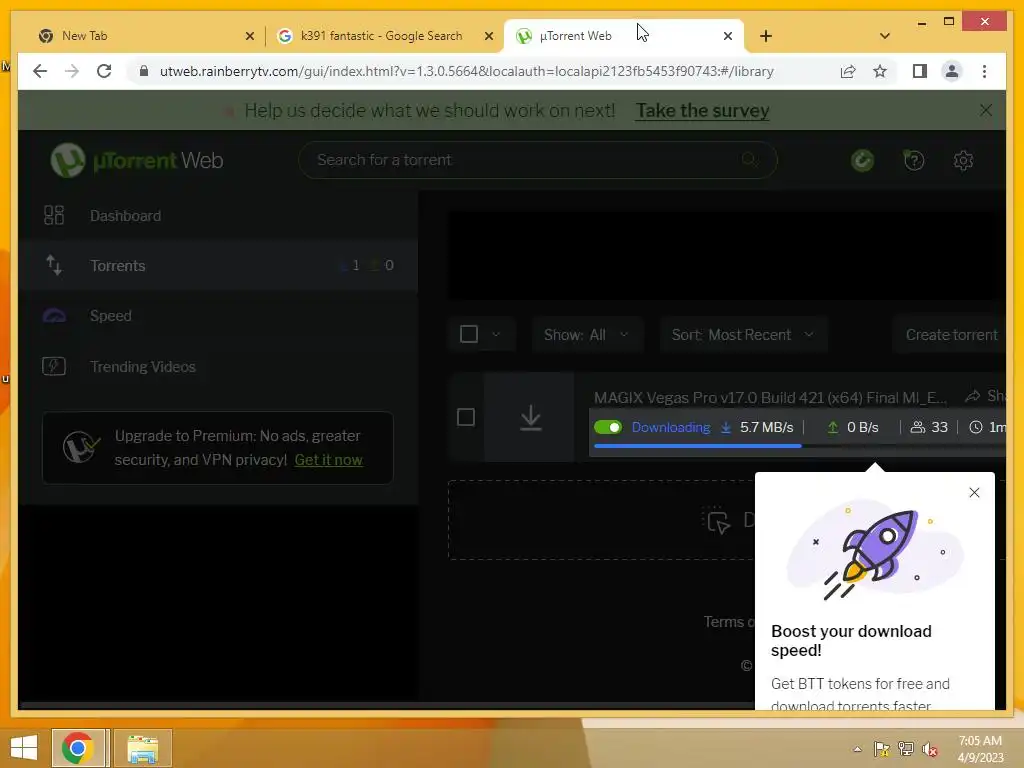Open a new tab with plus button
The height and width of the screenshot is (768, 1024).
tap(766, 36)
